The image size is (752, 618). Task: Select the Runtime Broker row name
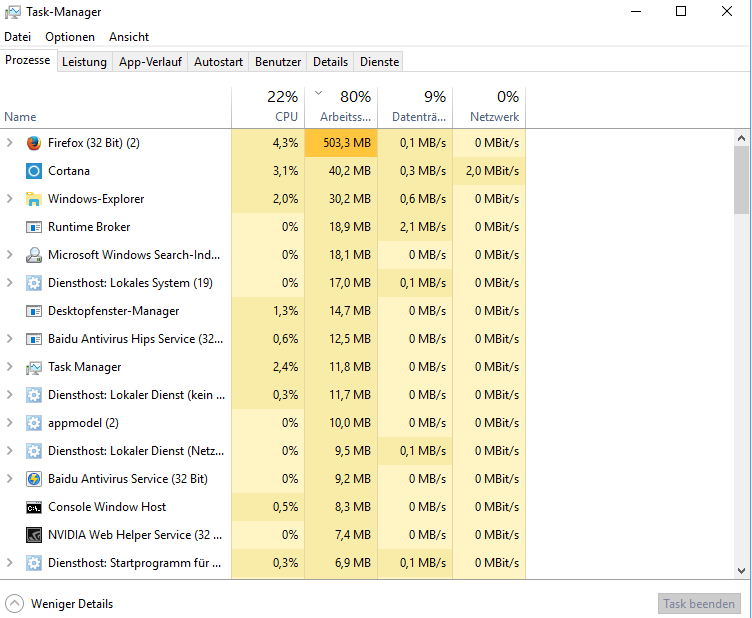(x=89, y=227)
